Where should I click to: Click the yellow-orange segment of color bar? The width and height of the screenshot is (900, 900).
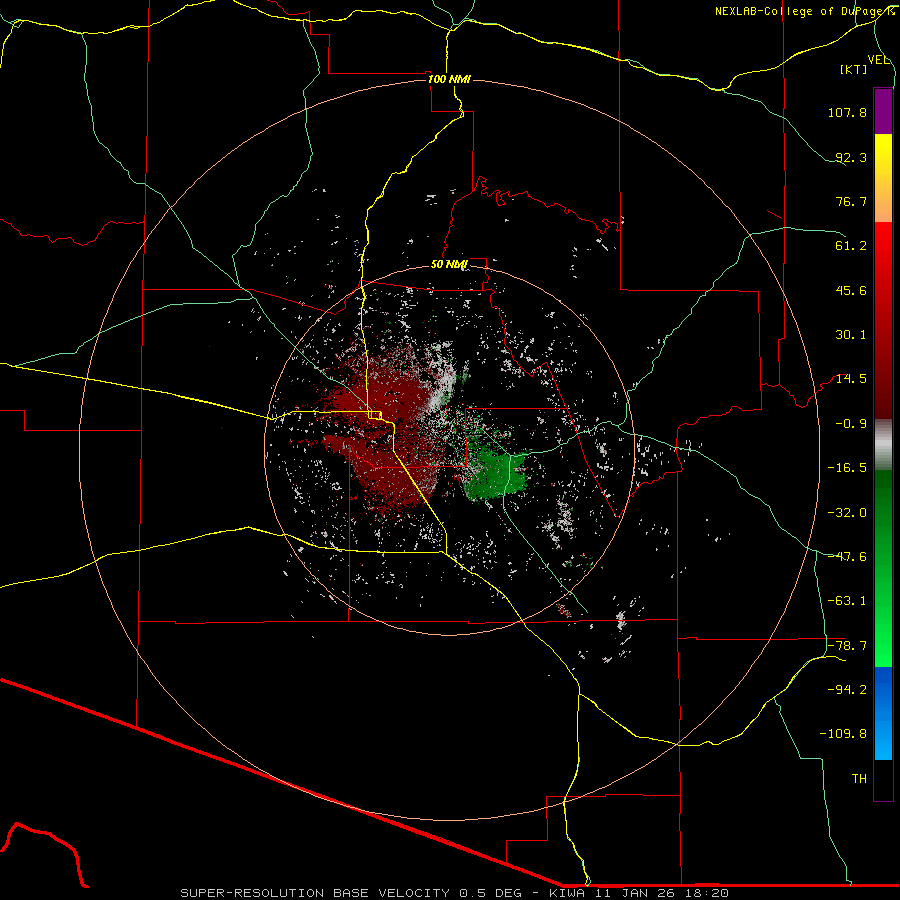883,178
